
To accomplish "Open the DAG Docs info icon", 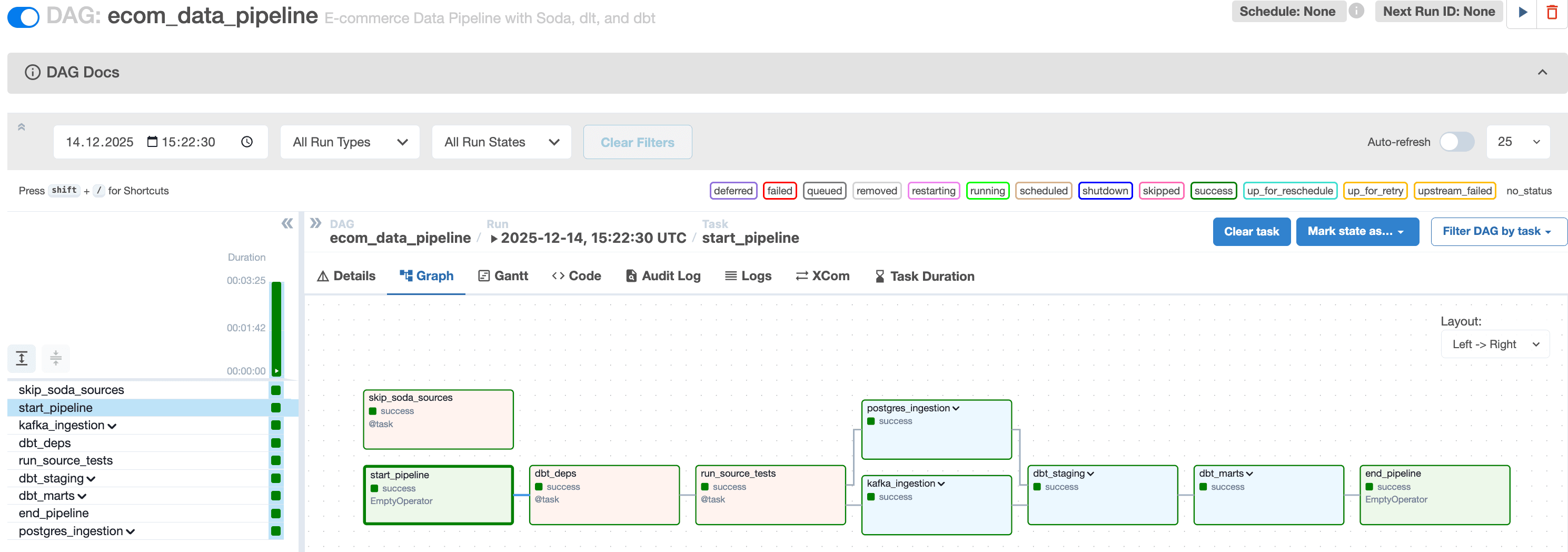I will pyautogui.click(x=31, y=72).
